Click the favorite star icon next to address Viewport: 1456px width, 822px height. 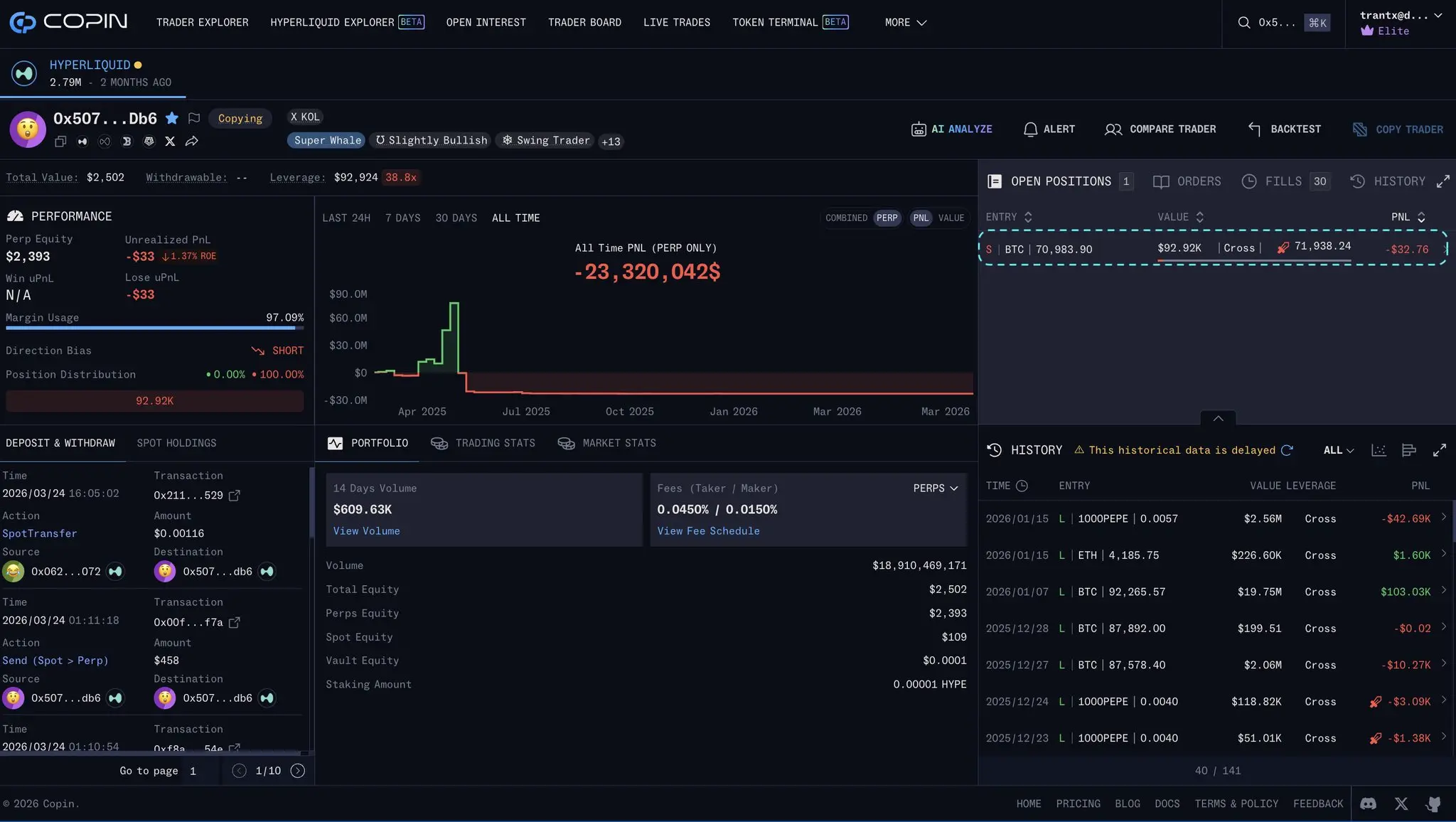click(171, 118)
